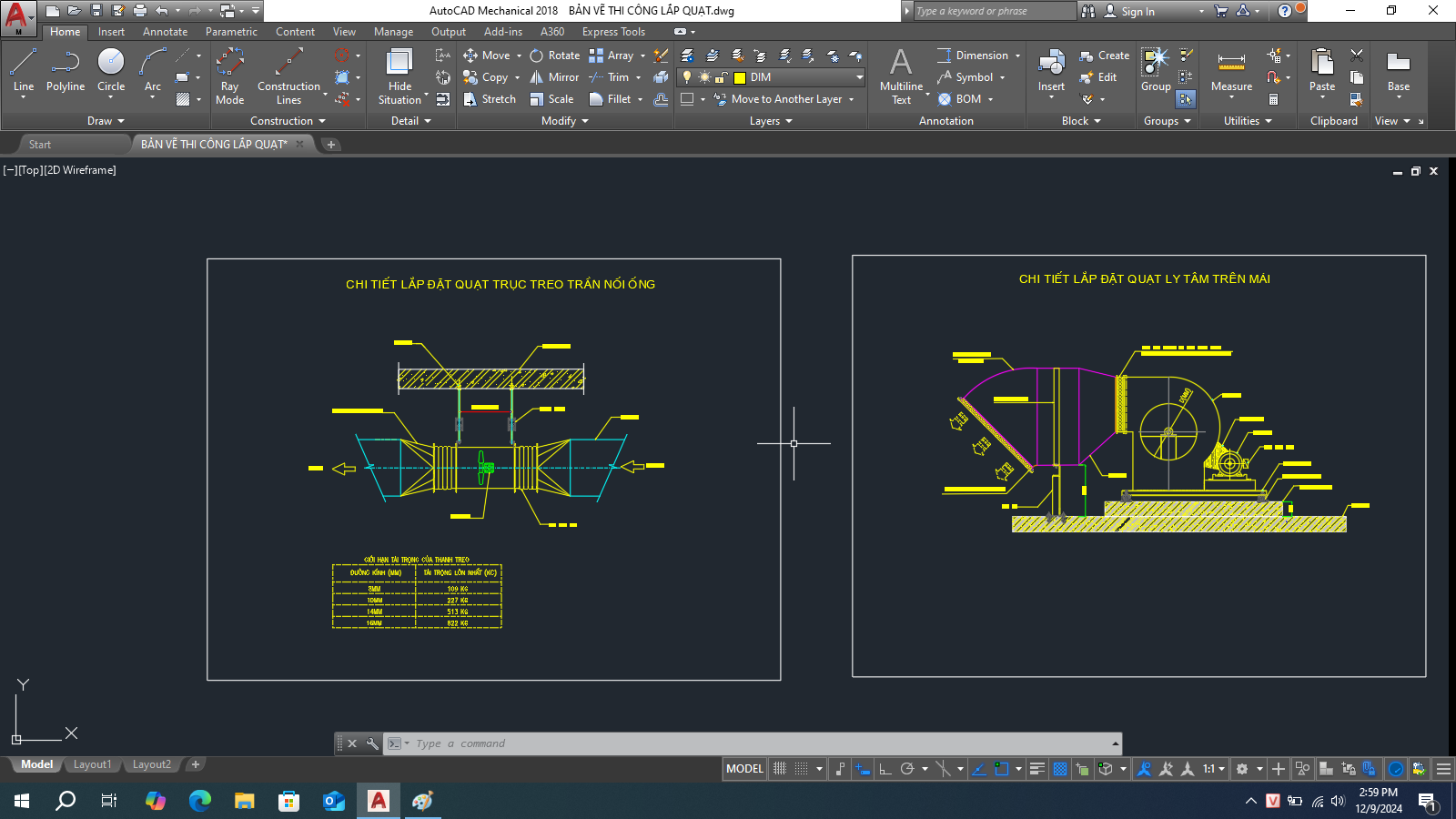Switch to the Layout1 tab
The image size is (1456, 819).
92,764
